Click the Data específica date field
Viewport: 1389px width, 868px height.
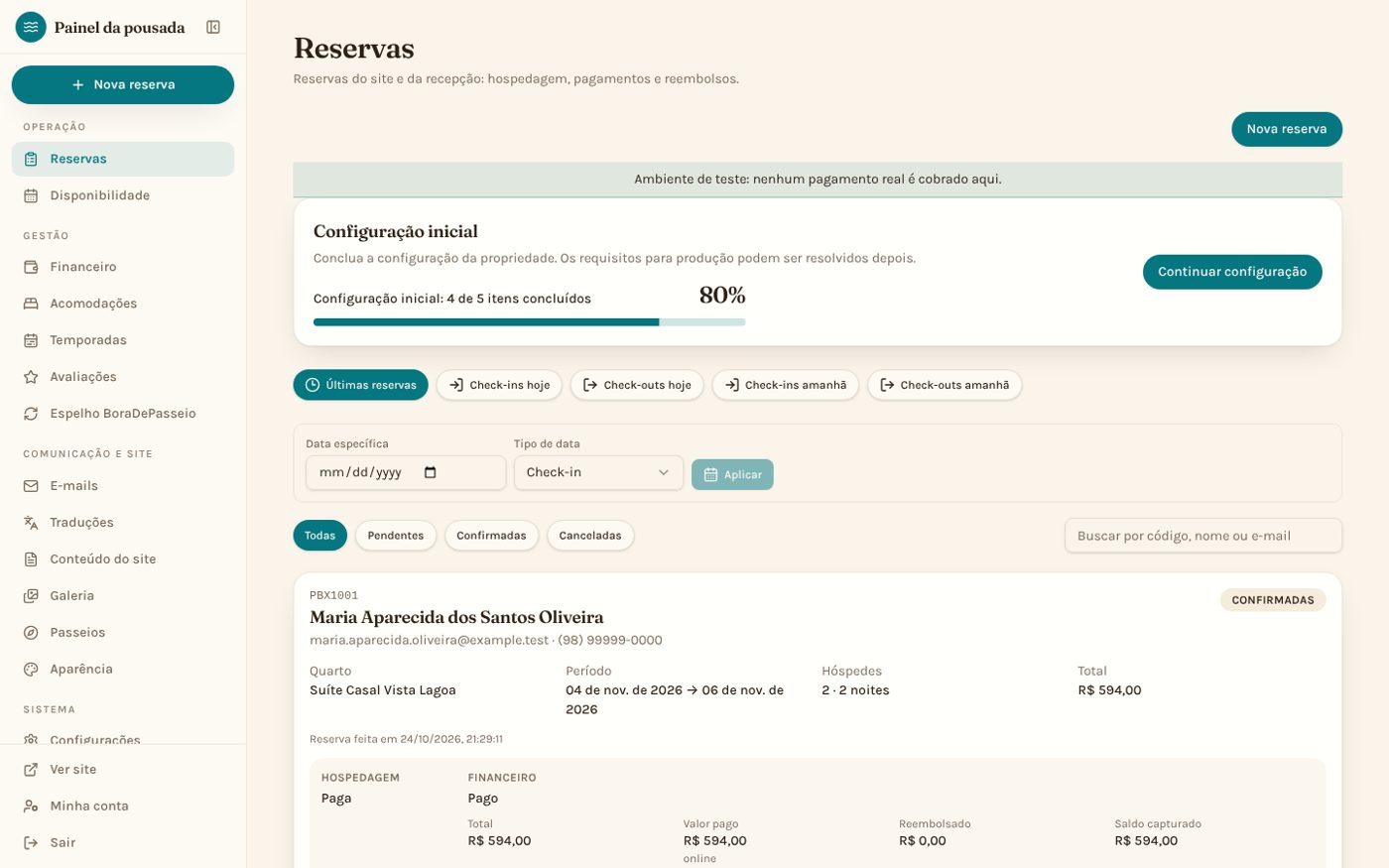pos(406,473)
